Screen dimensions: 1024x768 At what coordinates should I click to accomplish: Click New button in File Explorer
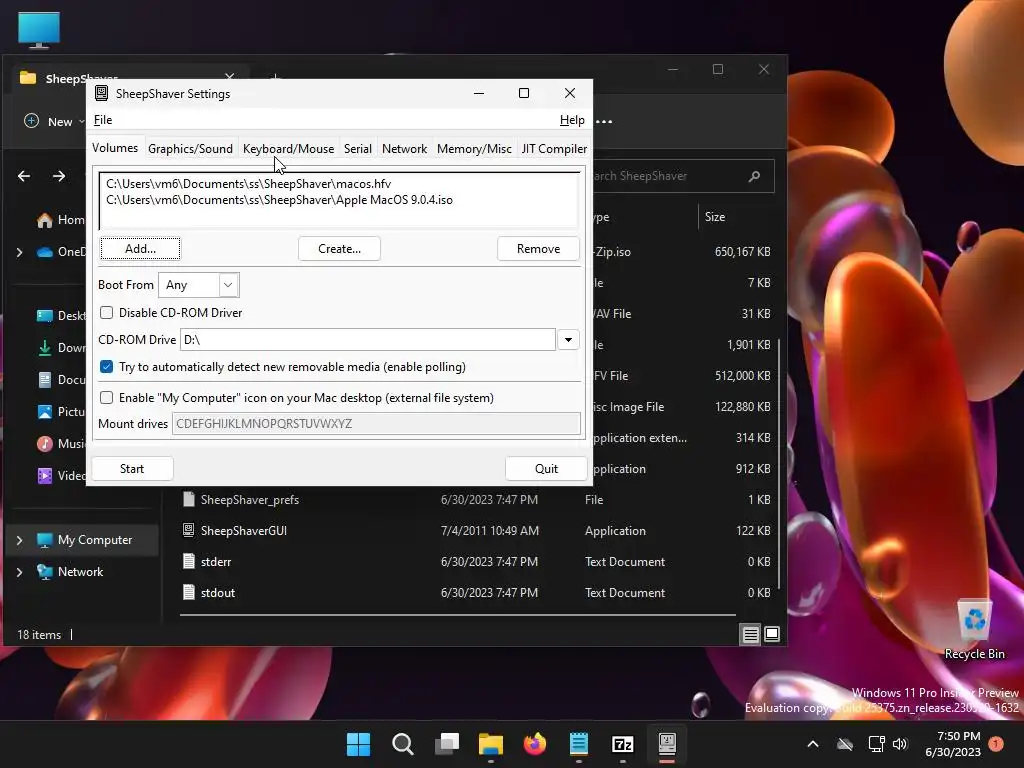click(x=54, y=121)
